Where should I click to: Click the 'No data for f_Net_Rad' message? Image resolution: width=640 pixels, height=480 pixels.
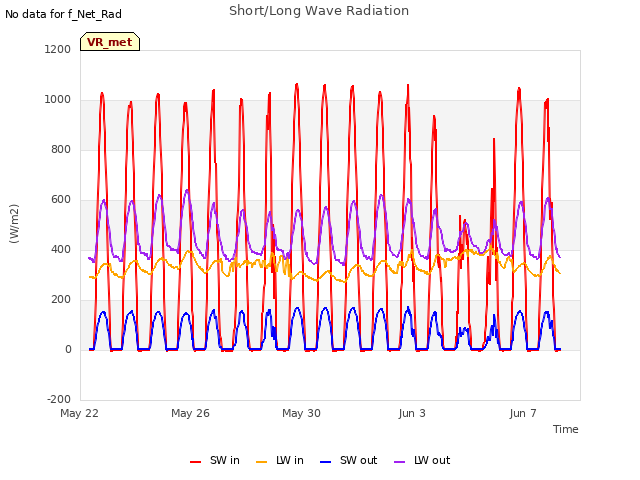pyautogui.click(x=63, y=14)
